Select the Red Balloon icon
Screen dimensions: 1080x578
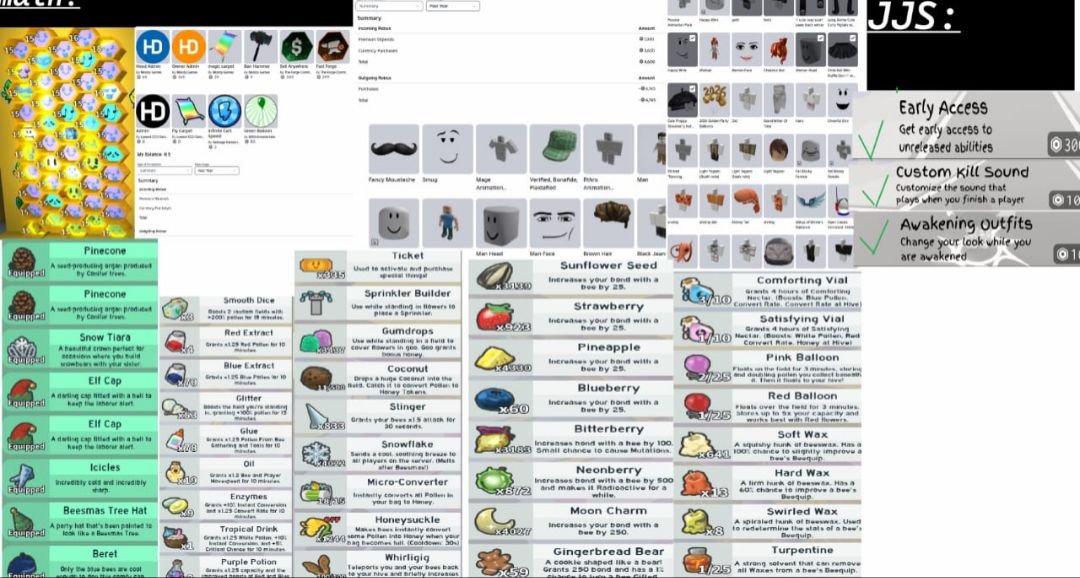pos(697,406)
